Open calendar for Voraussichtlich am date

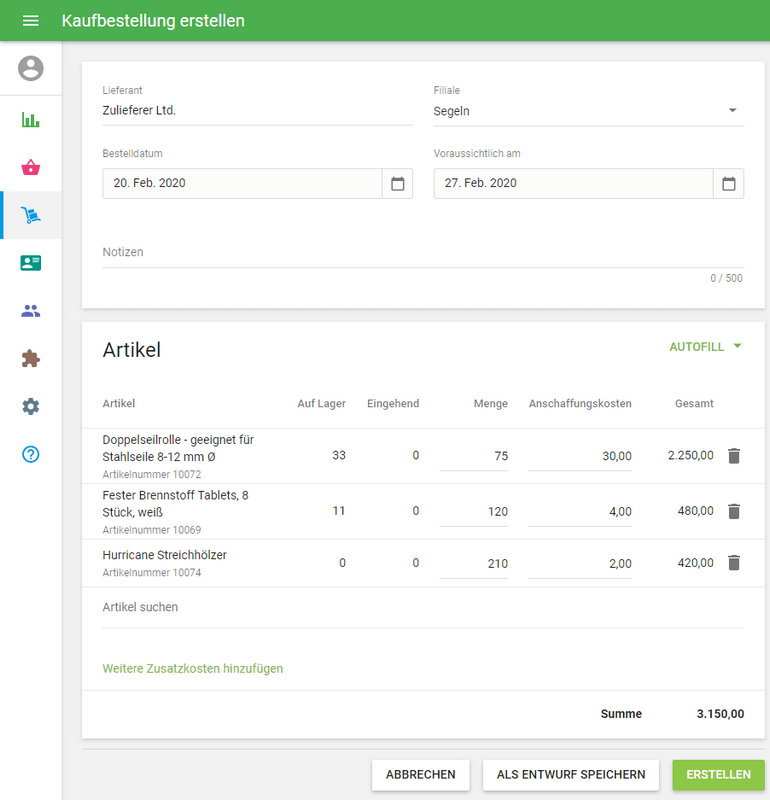click(728, 184)
